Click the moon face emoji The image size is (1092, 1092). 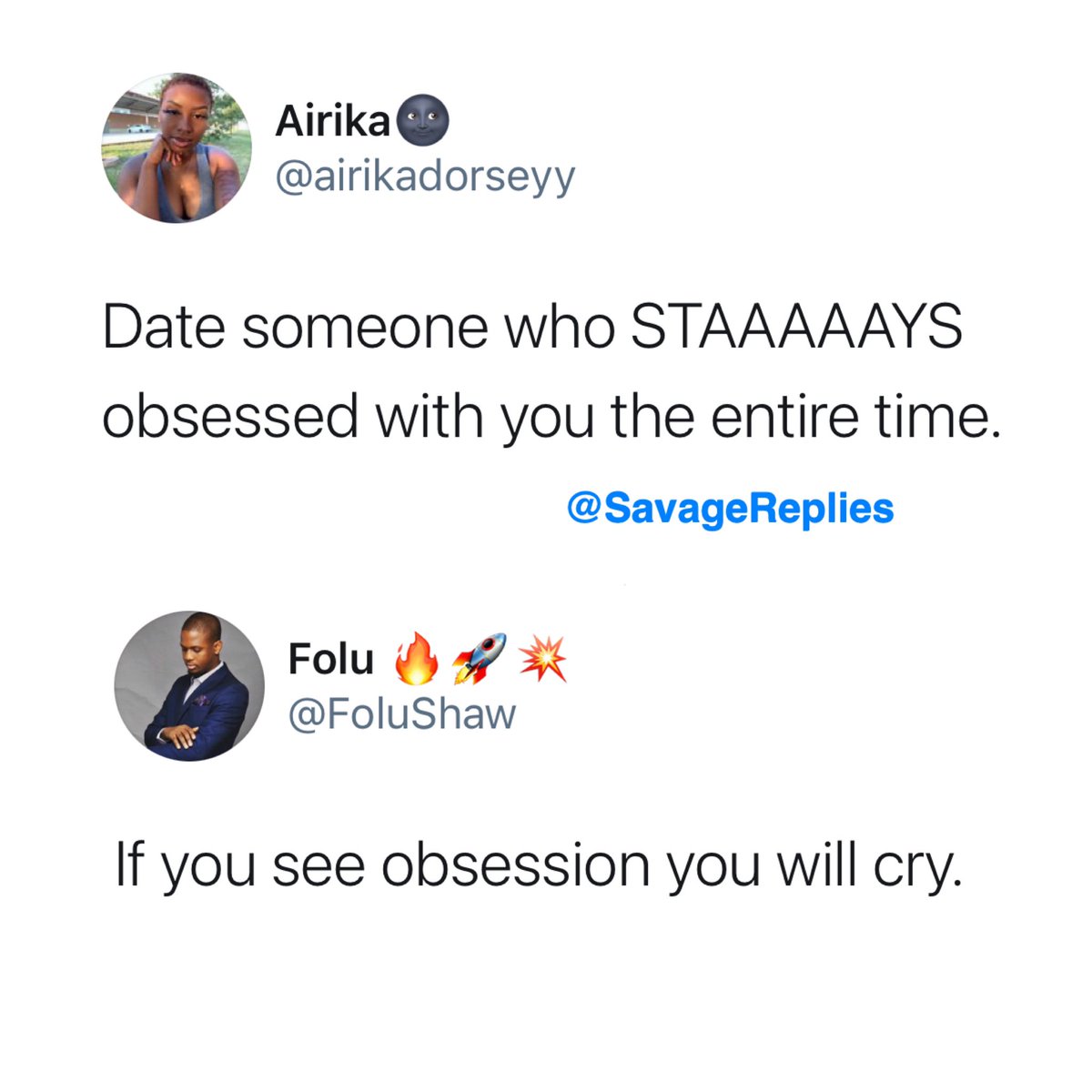(x=424, y=121)
